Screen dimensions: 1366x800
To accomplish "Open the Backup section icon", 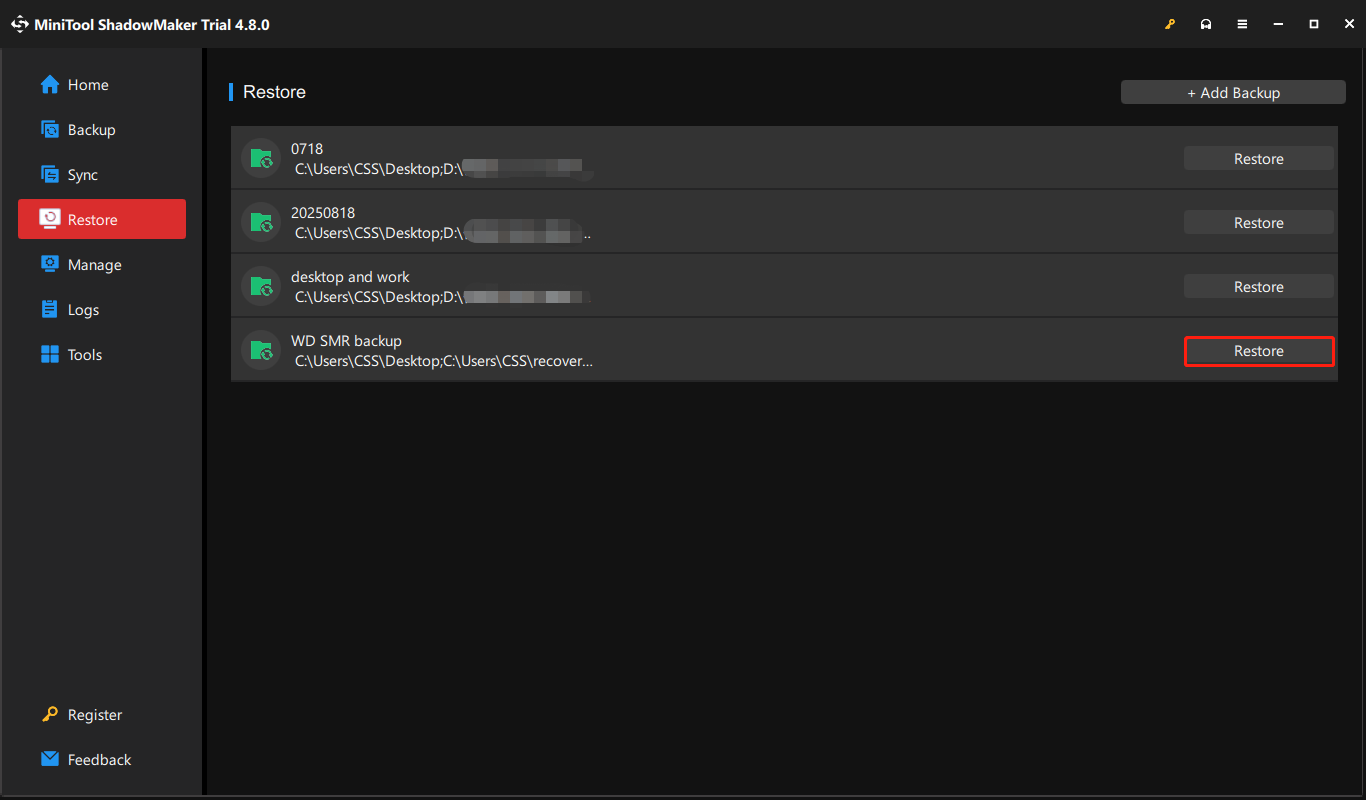I will point(50,129).
